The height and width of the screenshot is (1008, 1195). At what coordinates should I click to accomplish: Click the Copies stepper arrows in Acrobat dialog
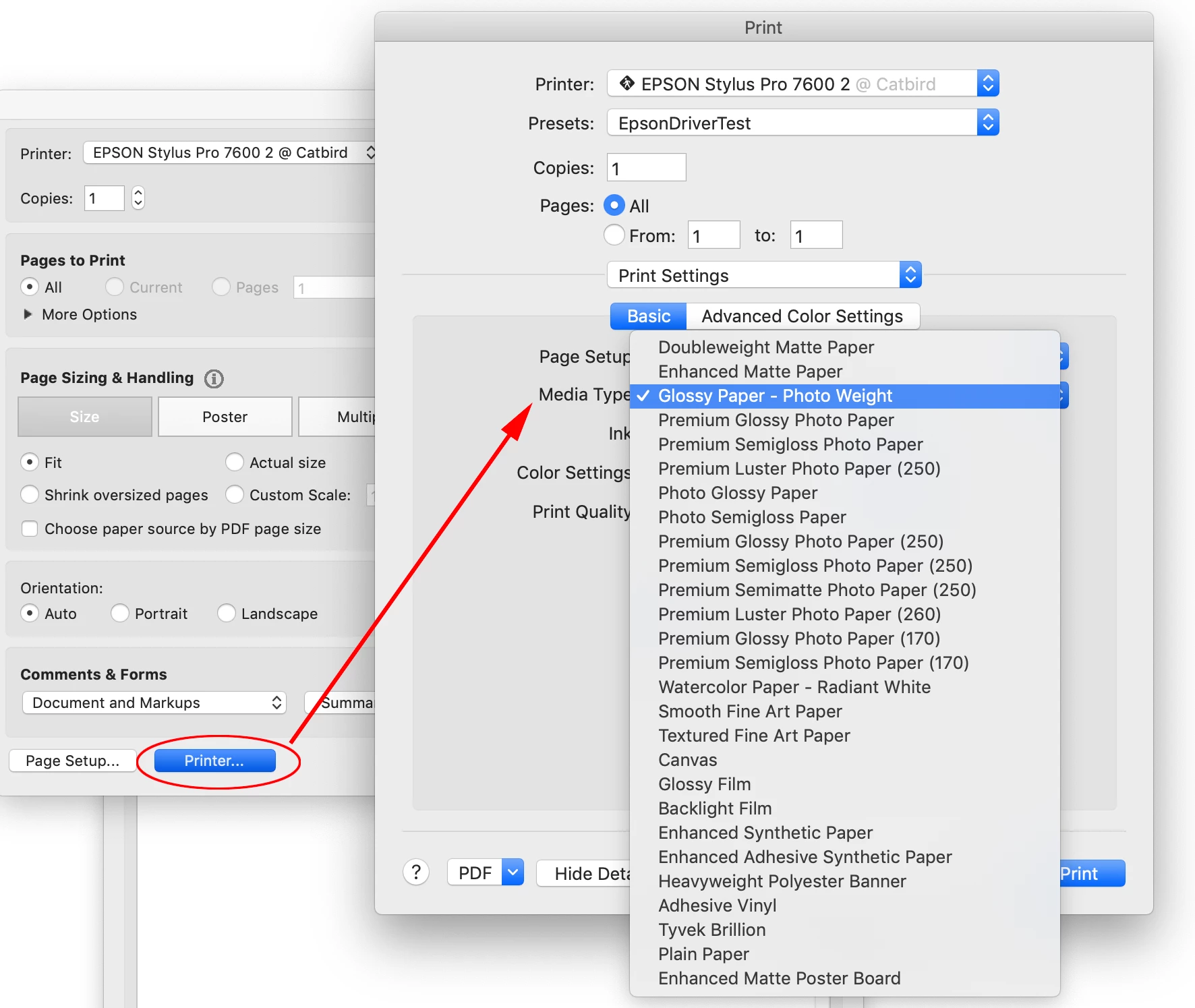[x=138, y=198]
